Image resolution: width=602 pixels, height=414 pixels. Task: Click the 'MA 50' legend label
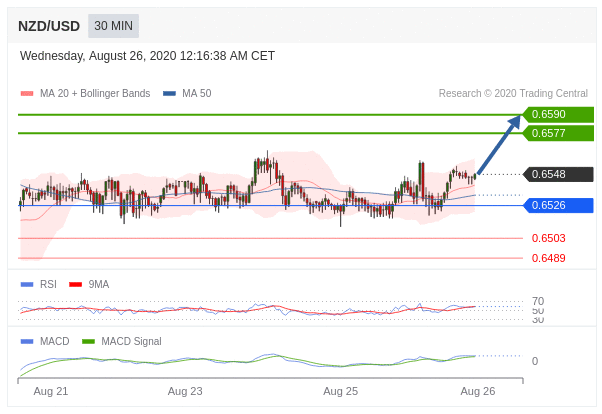point(197,93)
